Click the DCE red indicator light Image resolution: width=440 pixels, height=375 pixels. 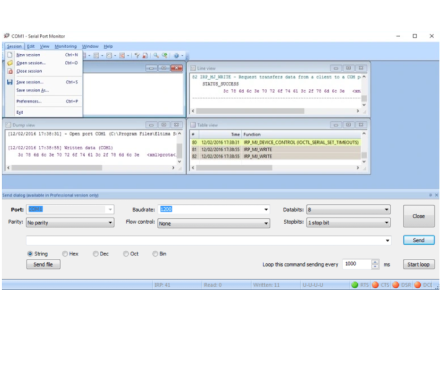click(417, 285)
